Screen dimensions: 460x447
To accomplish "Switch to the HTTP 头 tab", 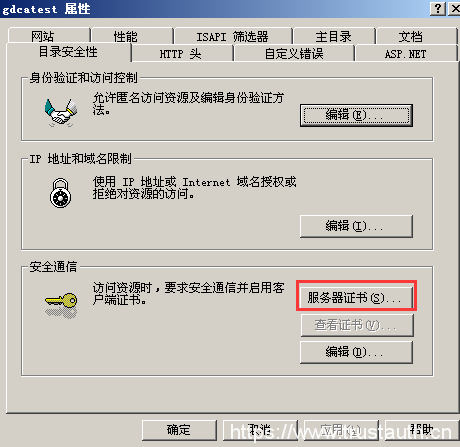I will tap(182, 53).
